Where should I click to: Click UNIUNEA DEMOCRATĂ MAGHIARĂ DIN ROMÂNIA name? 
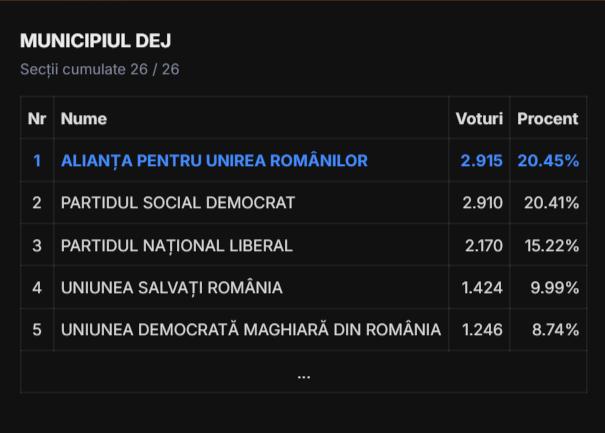(x=251, y=330)
